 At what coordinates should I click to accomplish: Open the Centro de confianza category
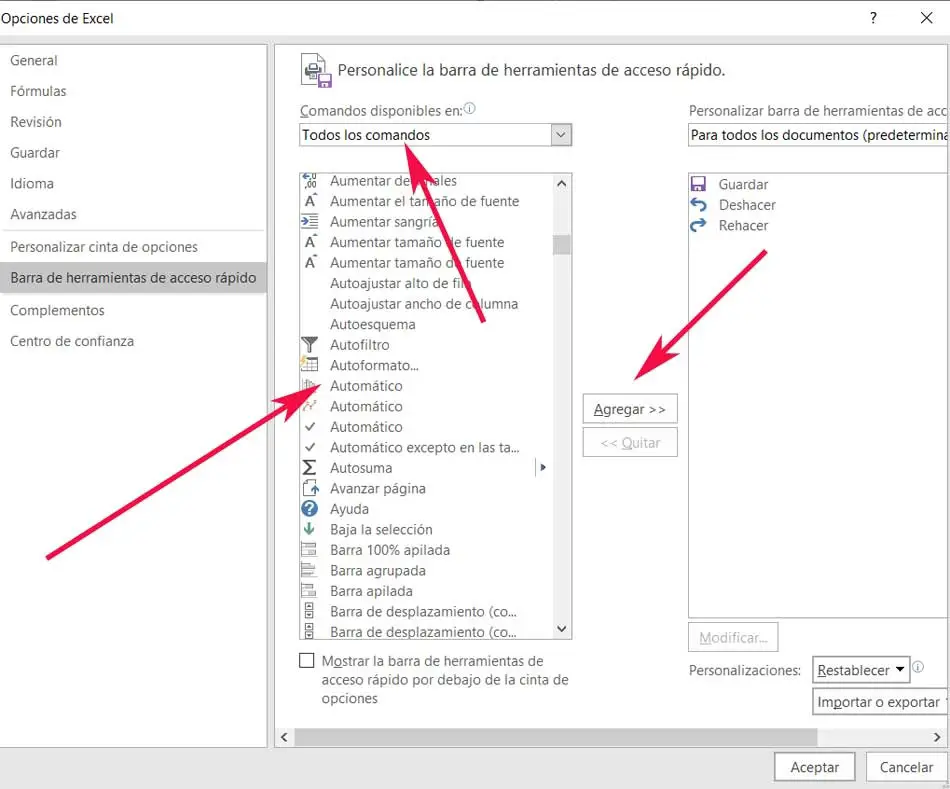coord(133,341)
